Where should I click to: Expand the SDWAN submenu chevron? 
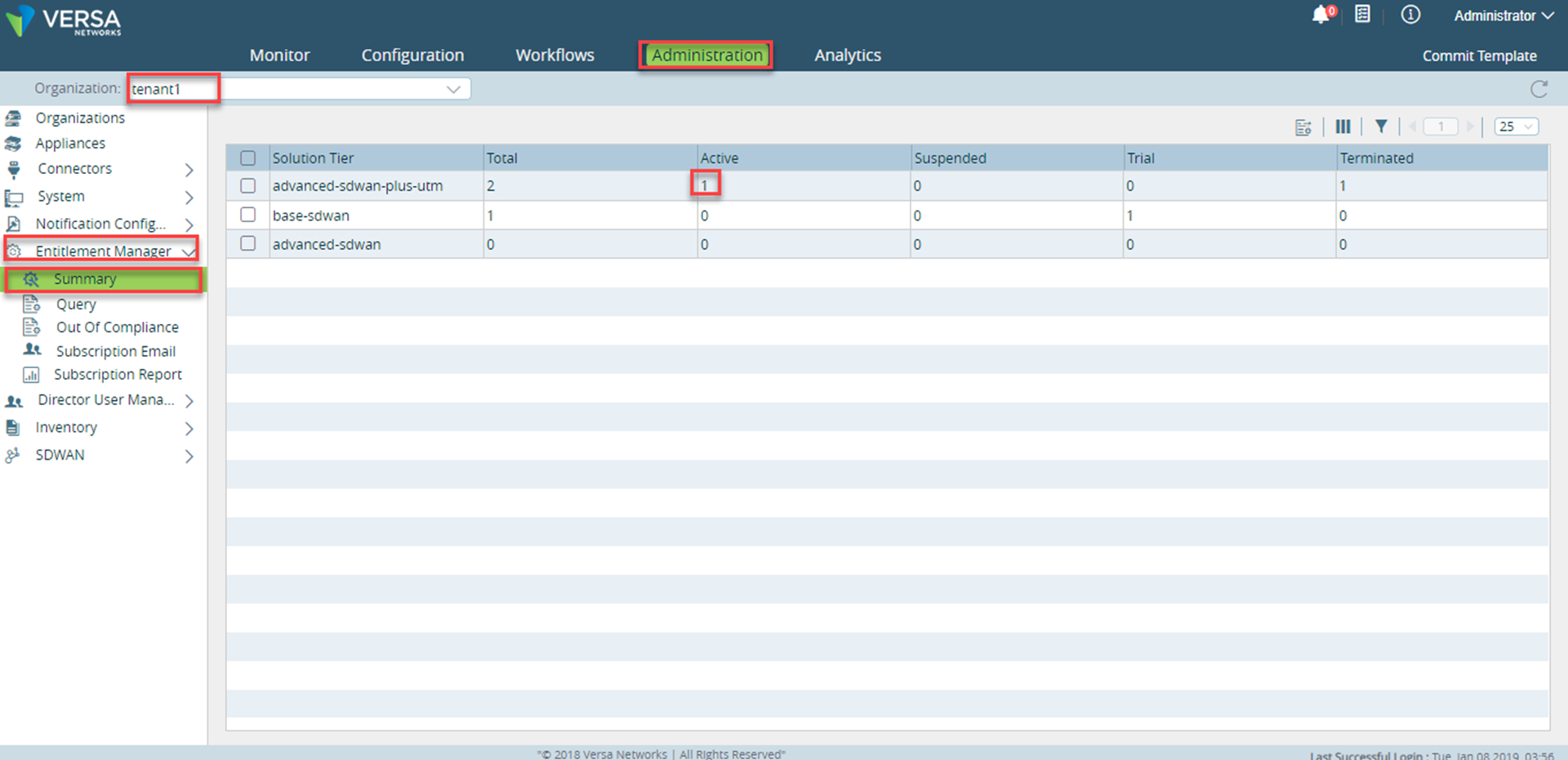coord(189,456)
